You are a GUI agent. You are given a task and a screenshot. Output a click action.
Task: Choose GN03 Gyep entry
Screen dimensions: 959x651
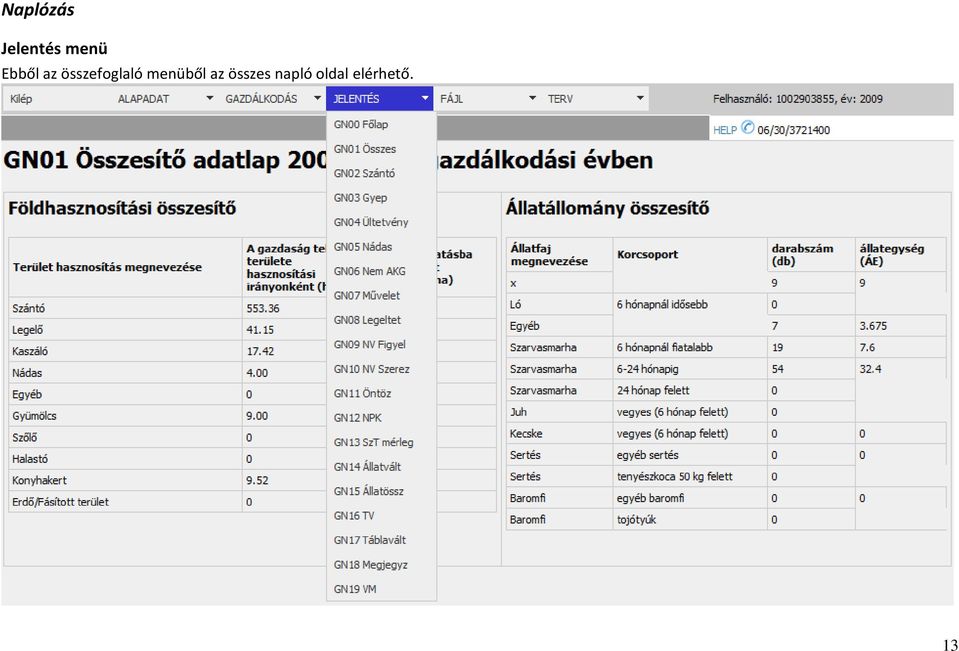pyautogui.click(x=360, y=198)
